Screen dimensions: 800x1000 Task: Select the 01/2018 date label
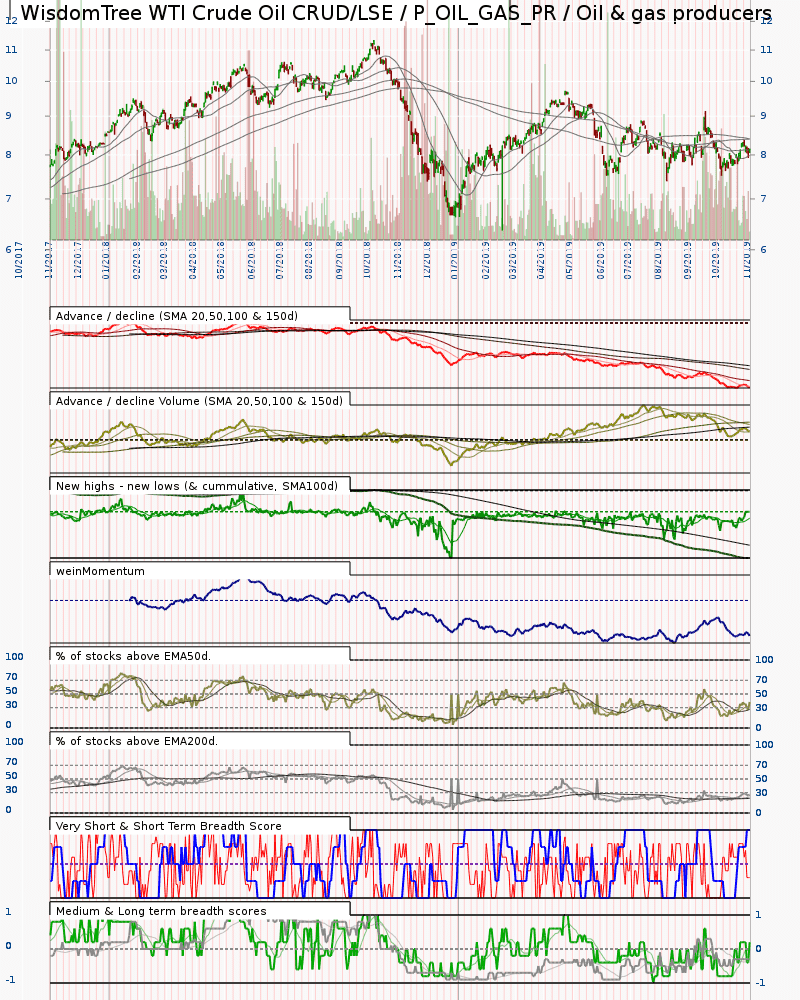pos(106,260)
